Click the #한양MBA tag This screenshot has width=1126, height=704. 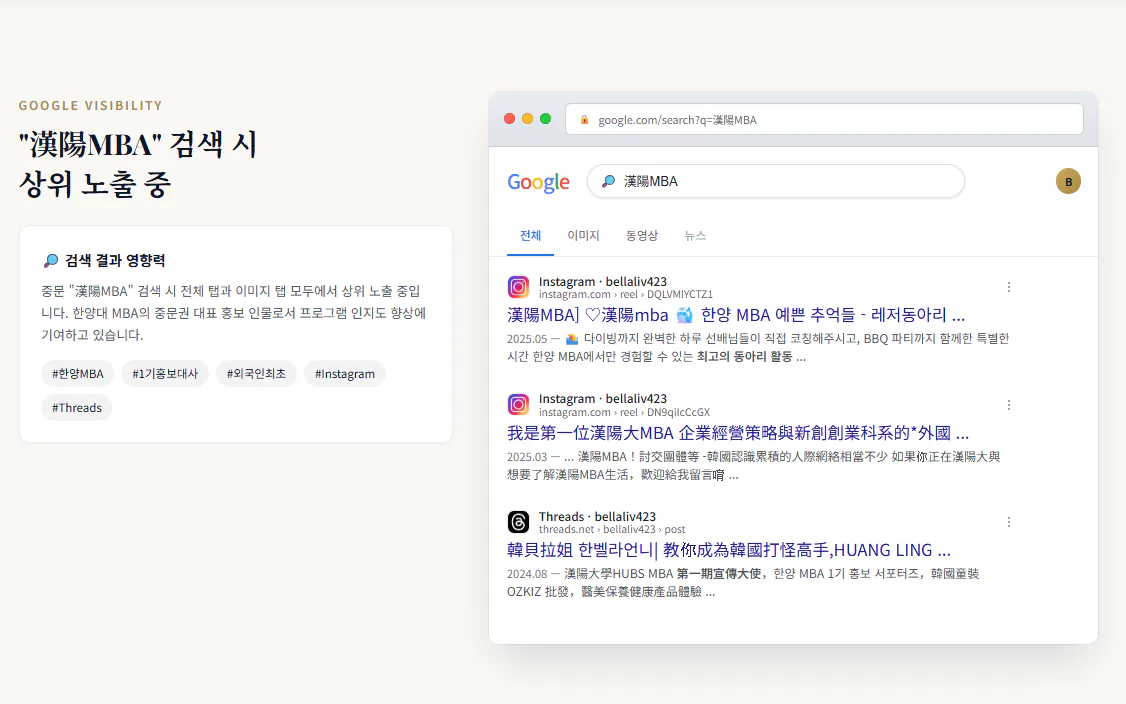pos(78,374)
